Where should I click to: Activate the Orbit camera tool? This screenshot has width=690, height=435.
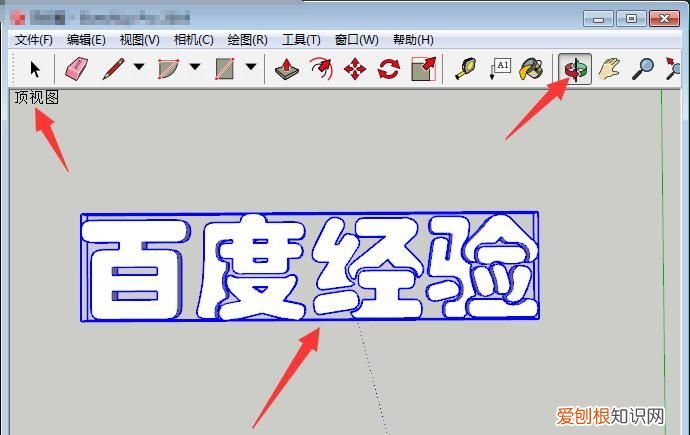click(x=575, y=69)
